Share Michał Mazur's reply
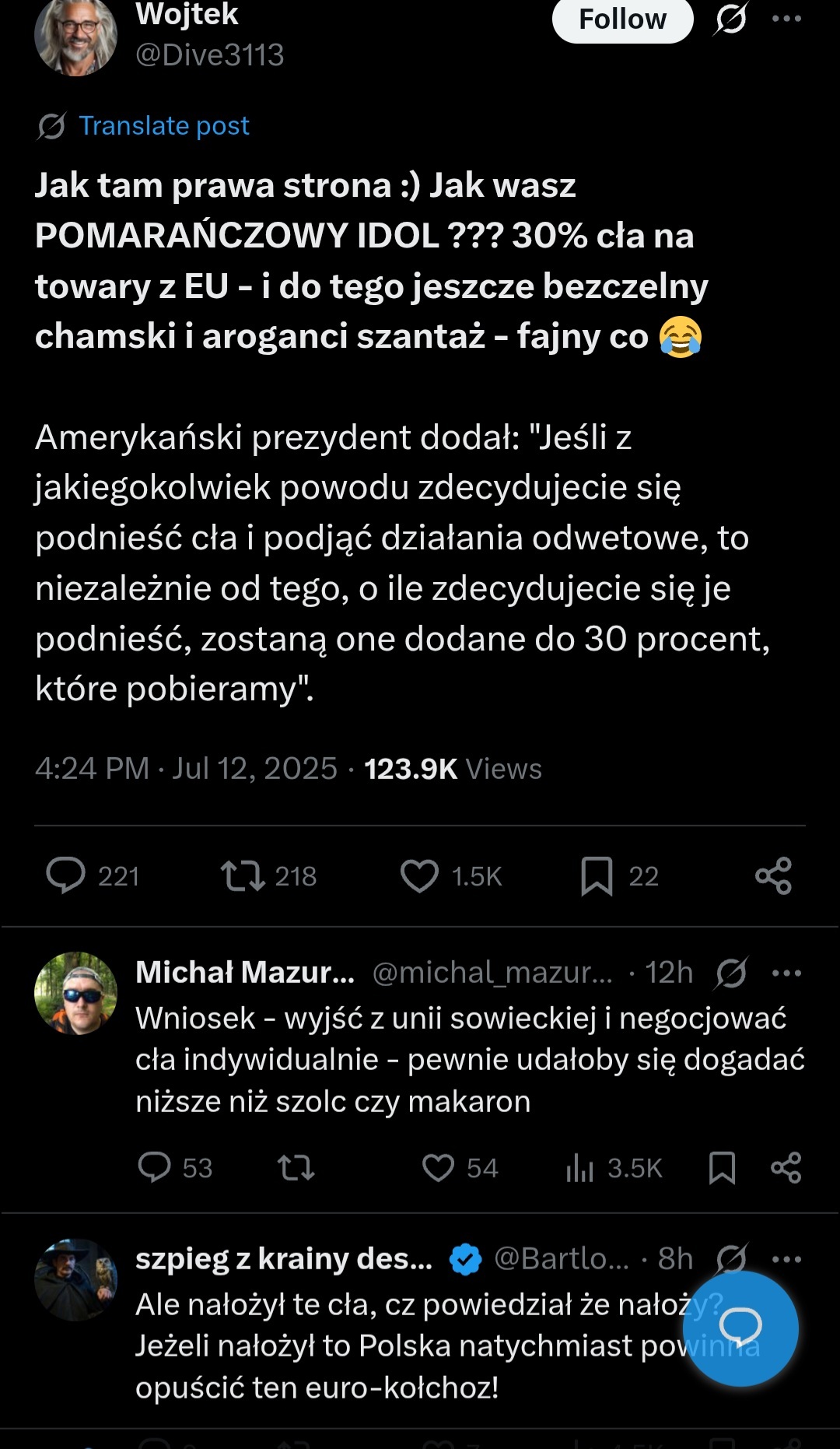The width and height of the screenshot is (840, 1449). [786, 1167]
